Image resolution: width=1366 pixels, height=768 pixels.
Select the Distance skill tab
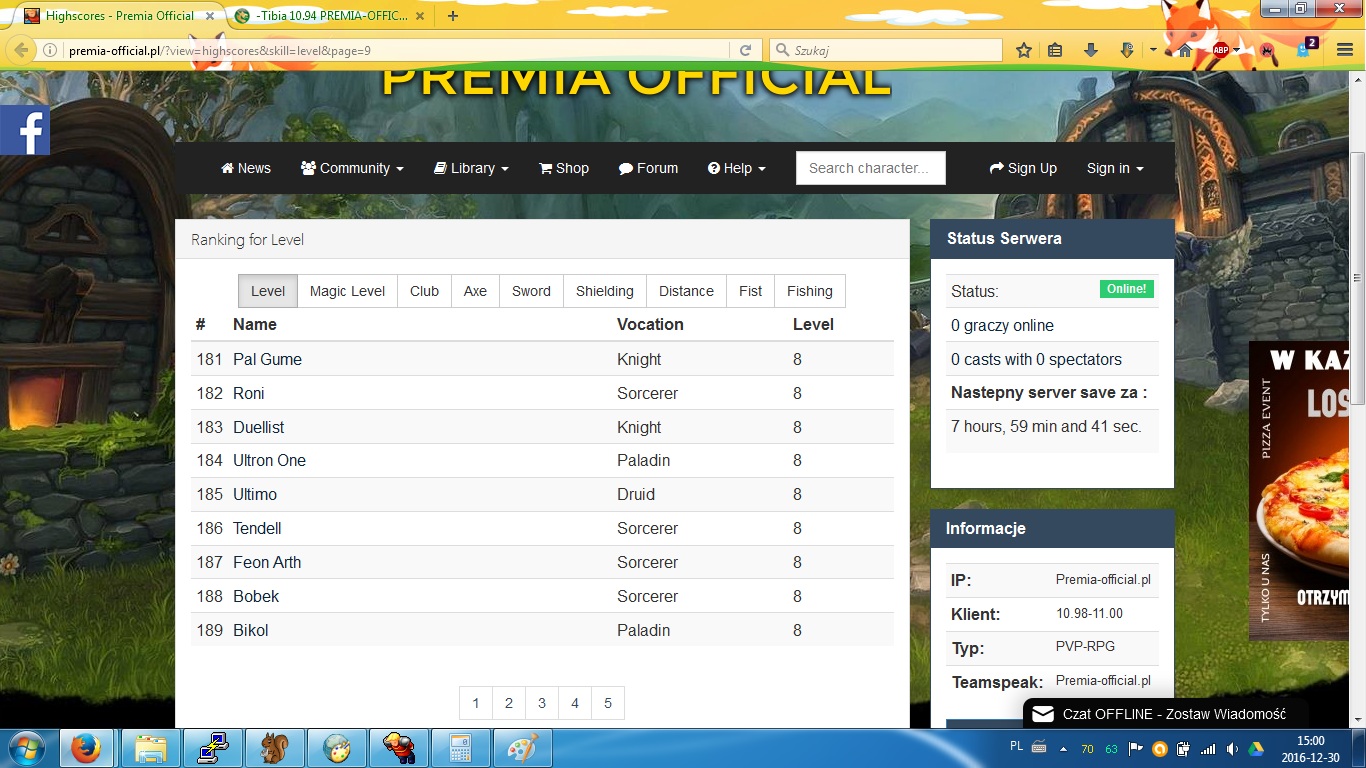[686, 291]
